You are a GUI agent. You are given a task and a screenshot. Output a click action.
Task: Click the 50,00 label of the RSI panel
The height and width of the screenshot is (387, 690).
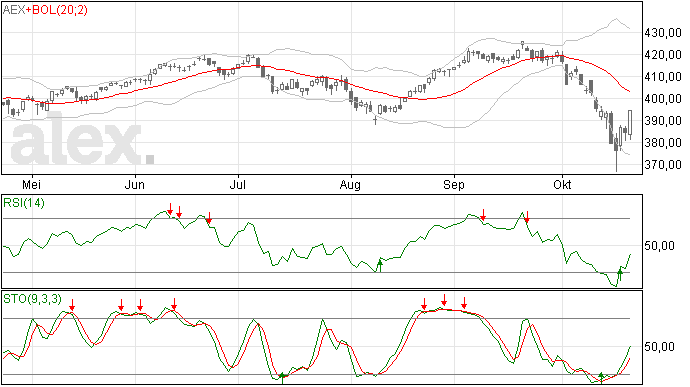659,246
